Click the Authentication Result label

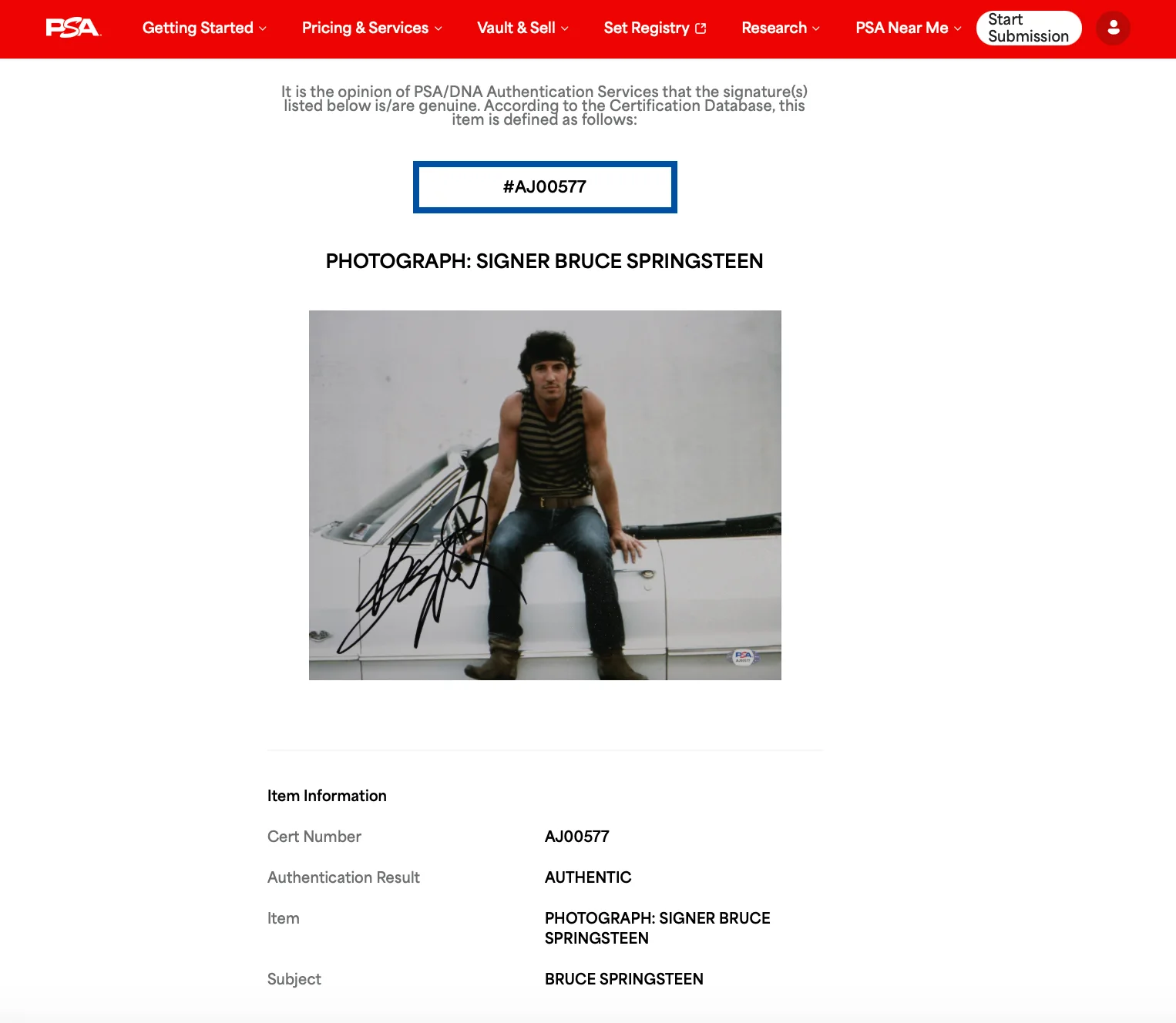(x=344, y=877)
